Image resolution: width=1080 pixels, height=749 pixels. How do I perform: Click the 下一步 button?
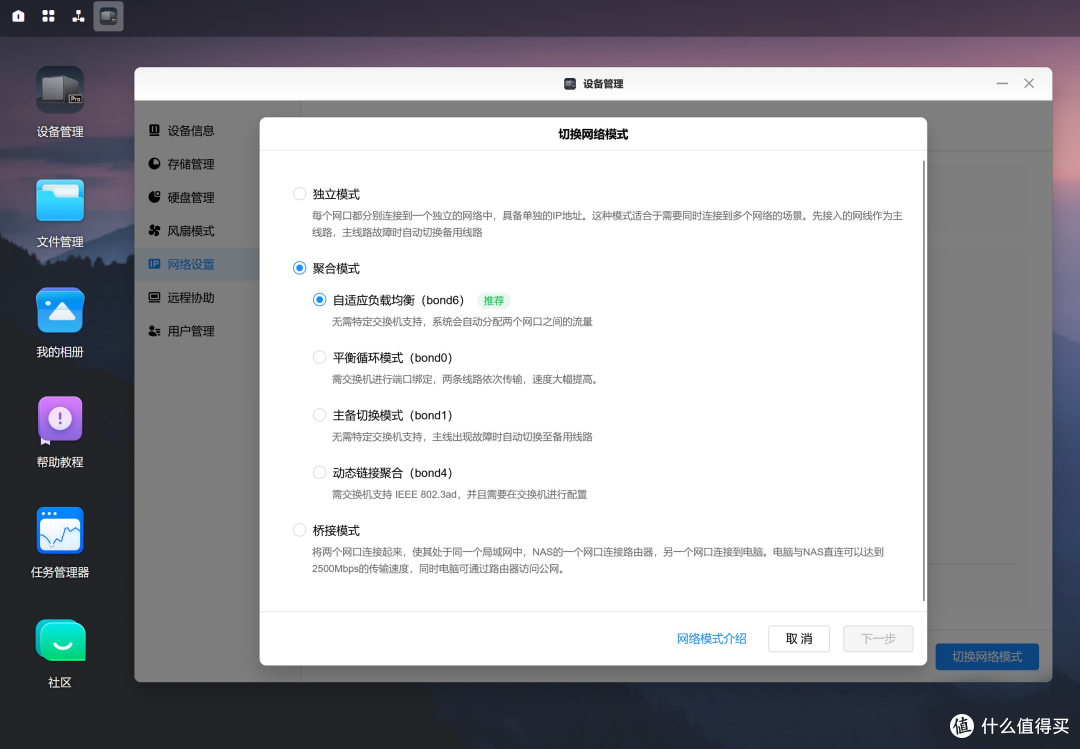pos(878,638)
